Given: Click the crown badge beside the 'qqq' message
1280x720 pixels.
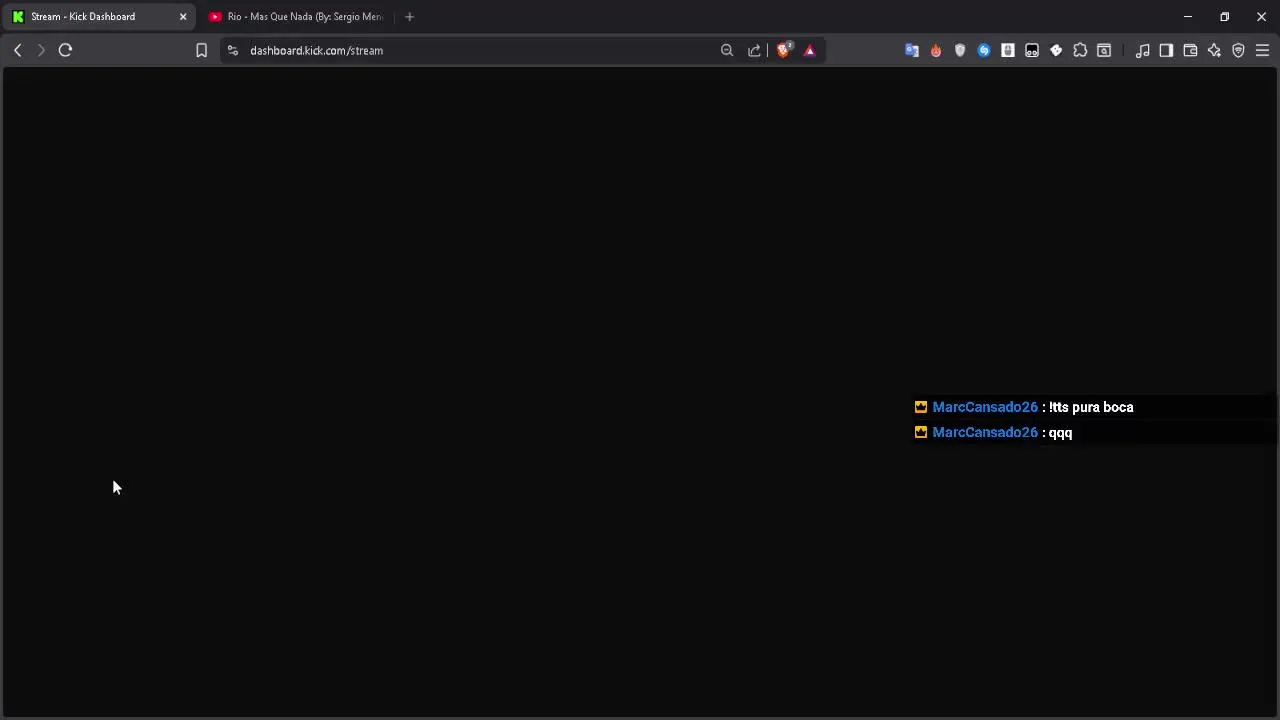Looking at the screenshot, I should coord(921,432).
